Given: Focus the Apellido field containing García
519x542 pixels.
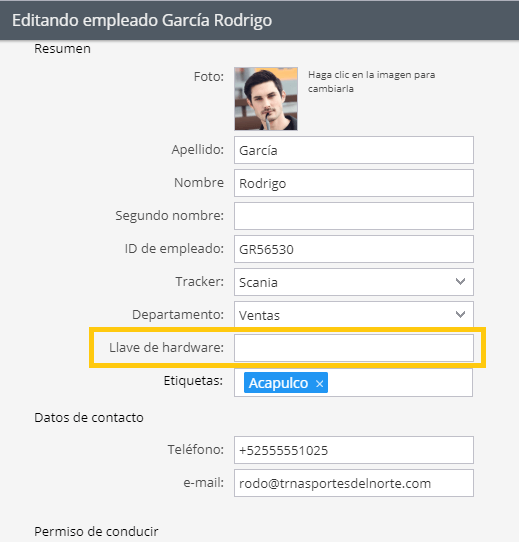Looking at the screenshot, I should coord(354,150).
